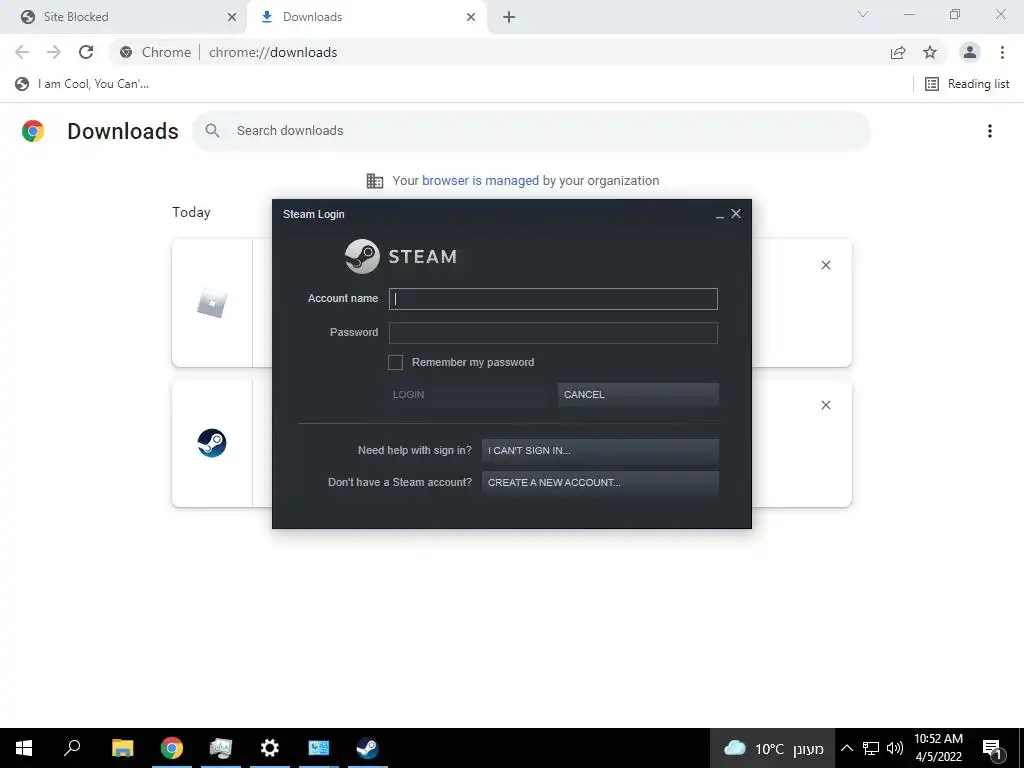Click the Chrome logo beside Downloads title

click(x=33, y=131)
